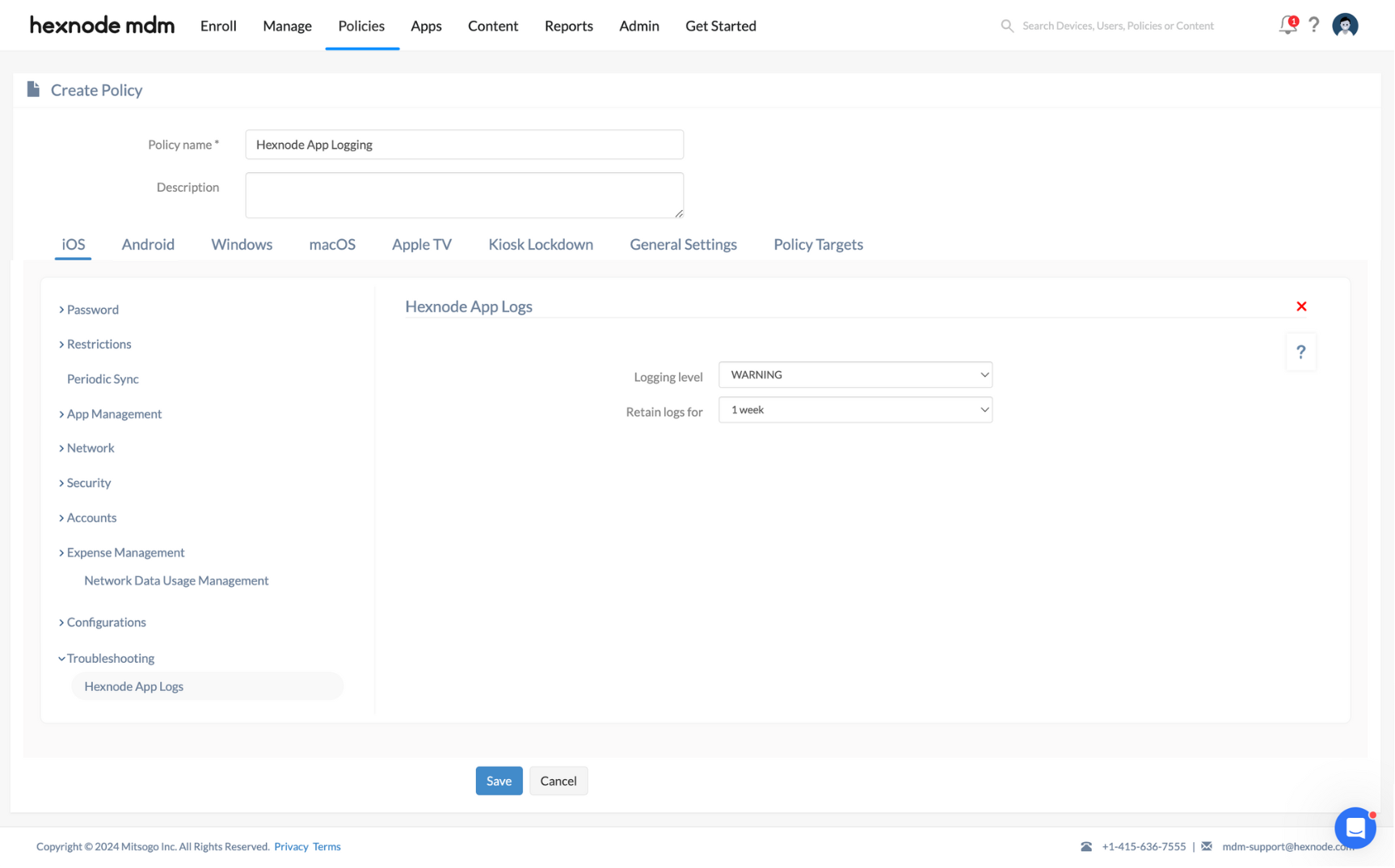Select Hexnode App Logs in sidebar

(207, 687)
